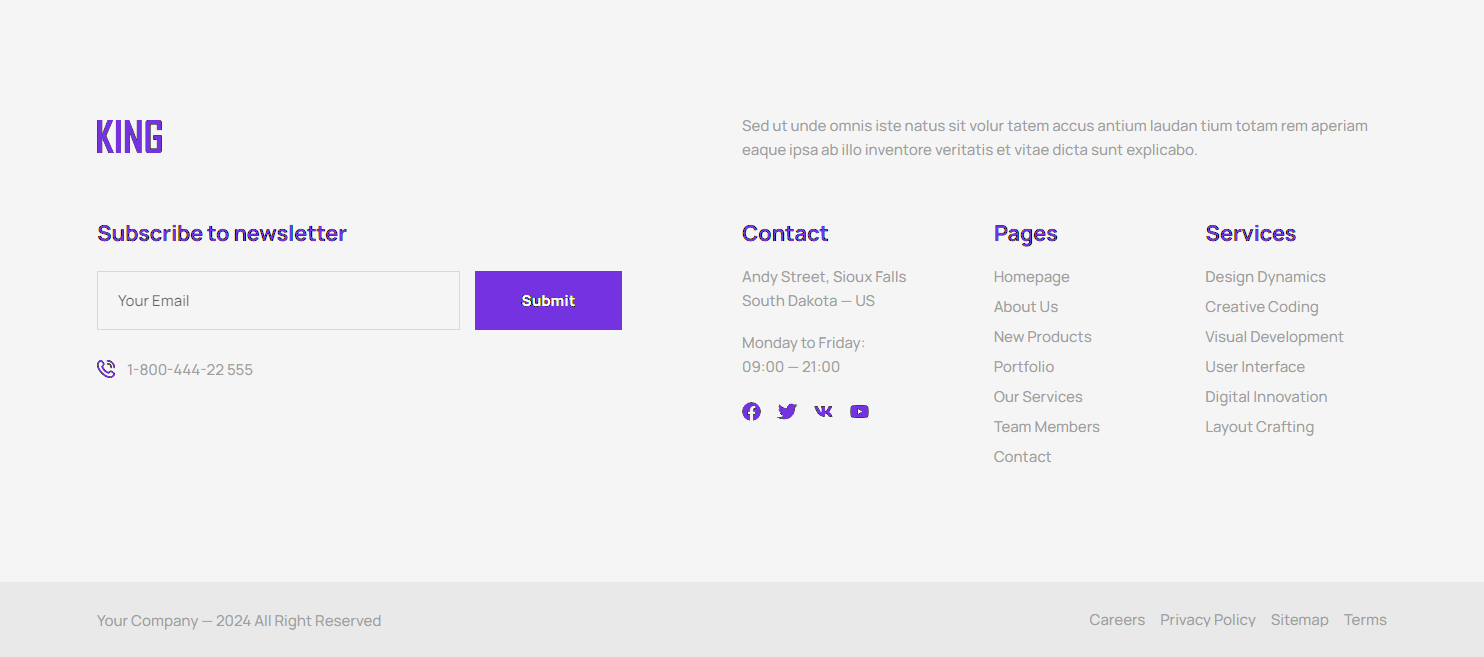Open the YouTube channel icon

859,411
